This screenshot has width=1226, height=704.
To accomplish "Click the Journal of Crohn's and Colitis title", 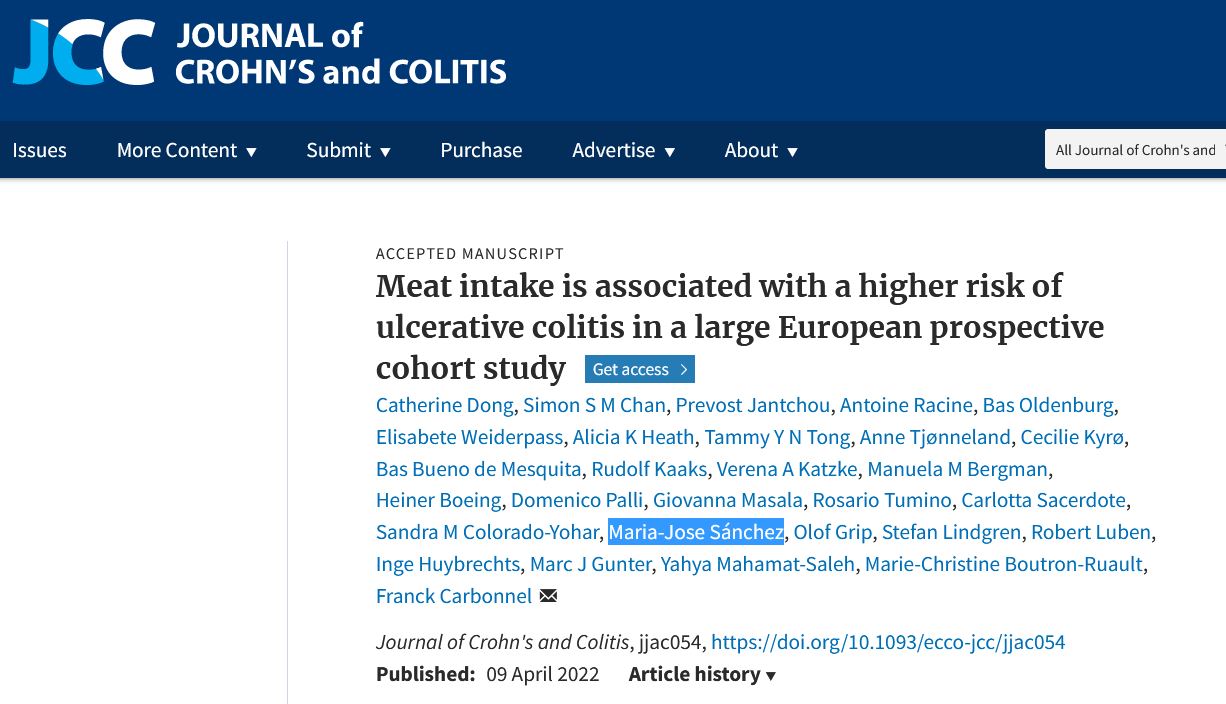I will pos(341,54).
